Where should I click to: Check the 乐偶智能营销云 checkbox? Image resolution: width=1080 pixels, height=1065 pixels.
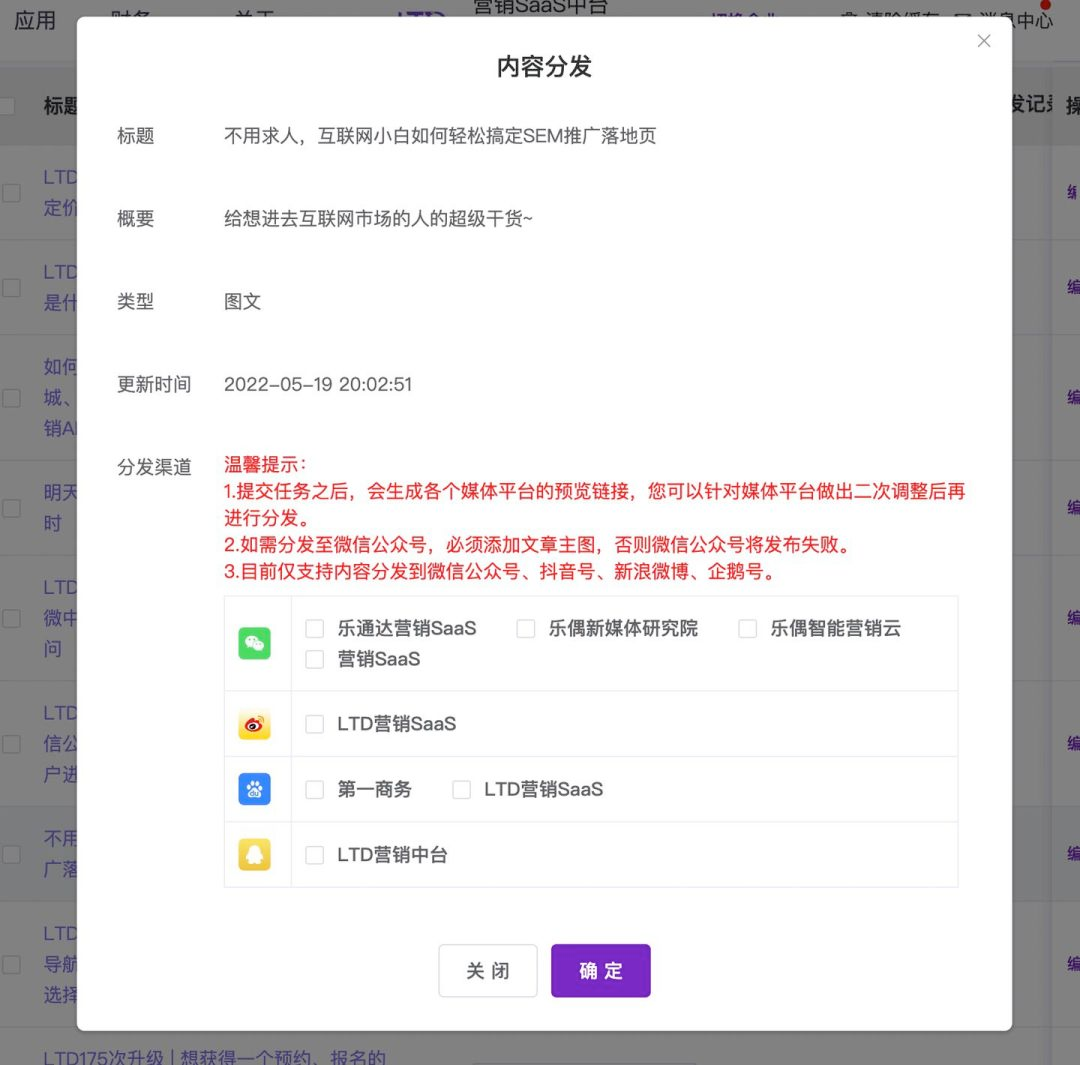[x=747, y=628]
